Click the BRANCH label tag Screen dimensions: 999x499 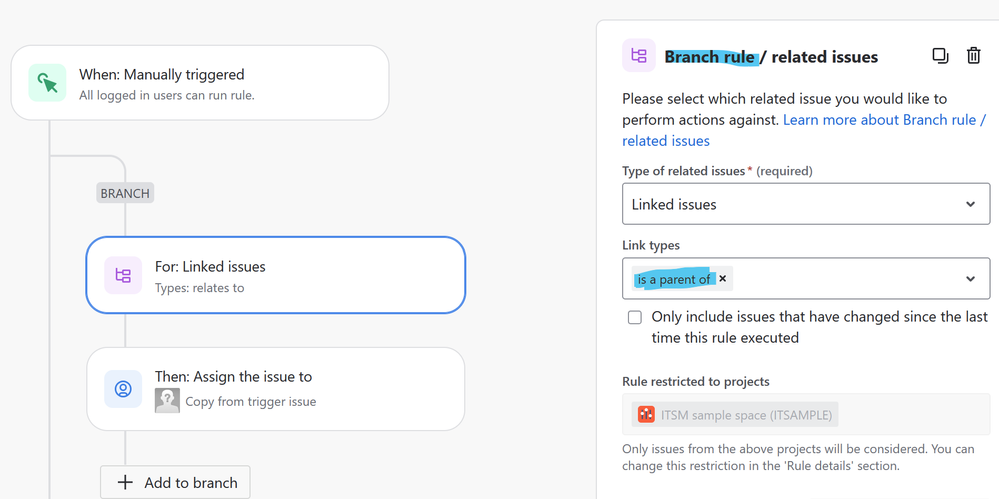[125, 193]
